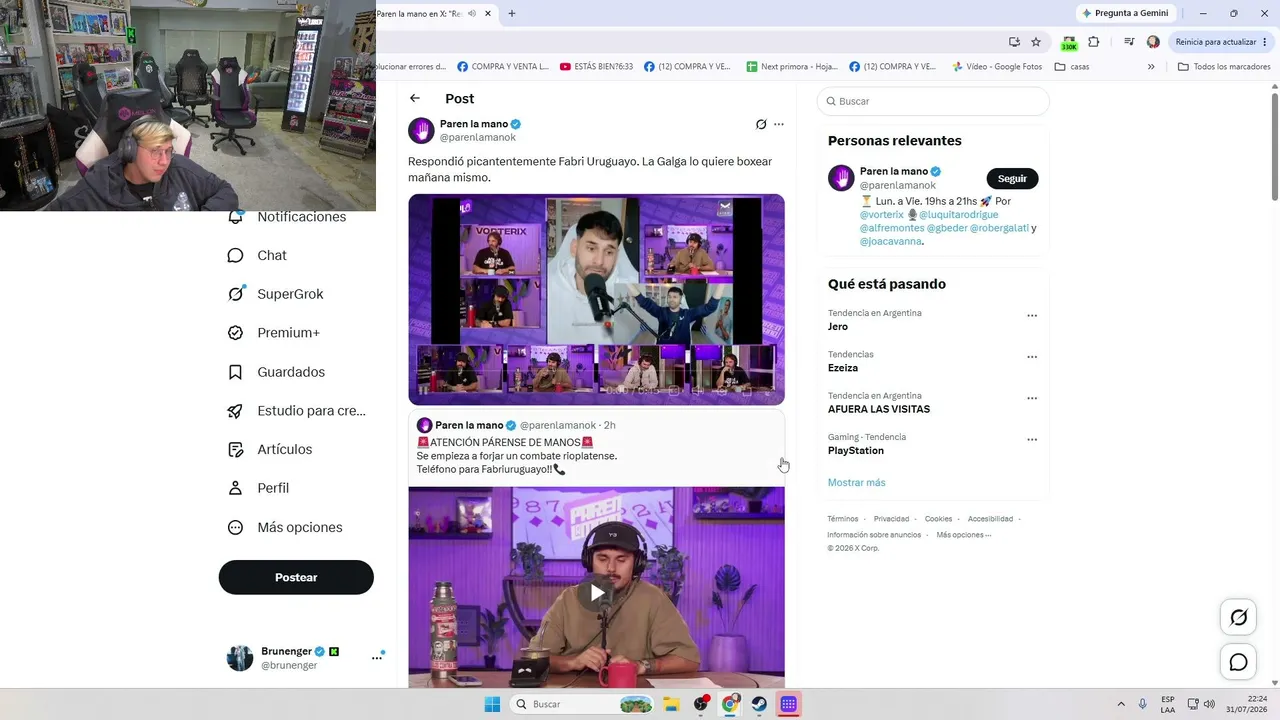This screenshot has width=1280, height=720.
Task: Open Brunenger account menu dots
Action: pos(377,658)
